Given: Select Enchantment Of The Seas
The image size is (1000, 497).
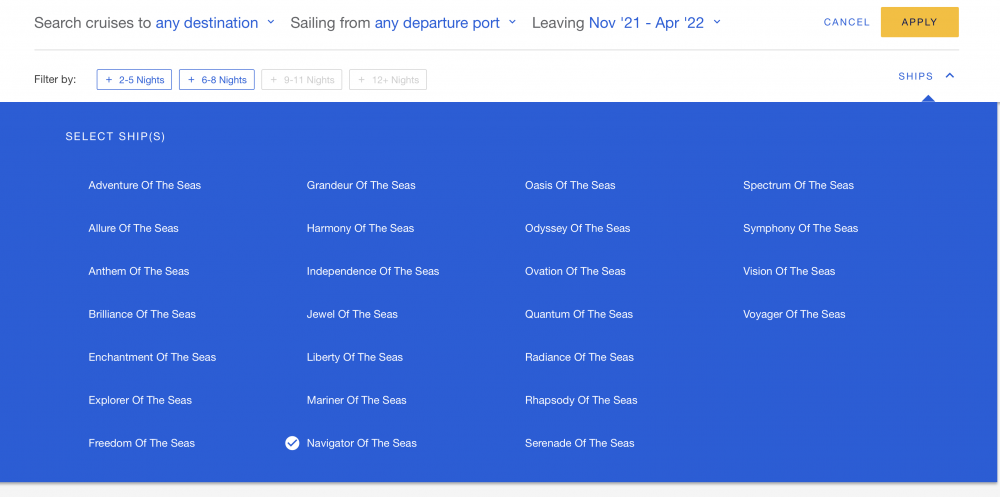Looking at the screenshot, I should coord(152,357).
